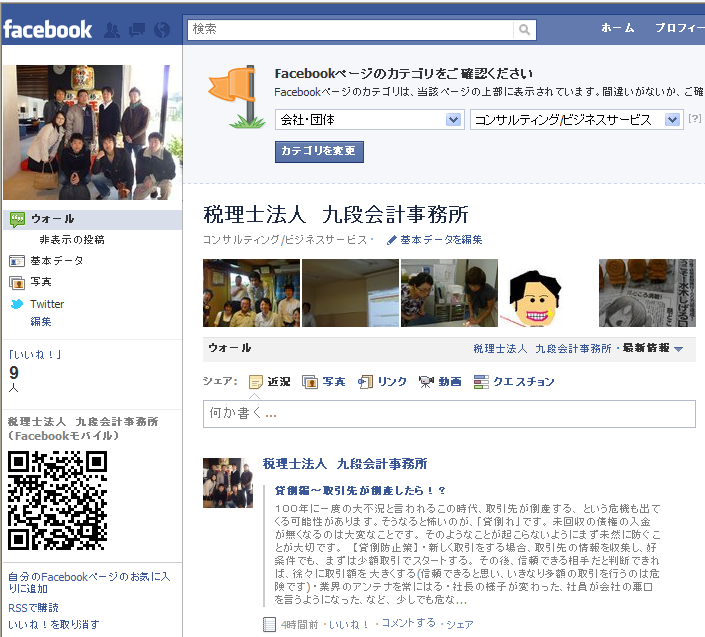The image size is (705, 637).
Task: Click the 何か書く status input box
Action: pos(449,414)
